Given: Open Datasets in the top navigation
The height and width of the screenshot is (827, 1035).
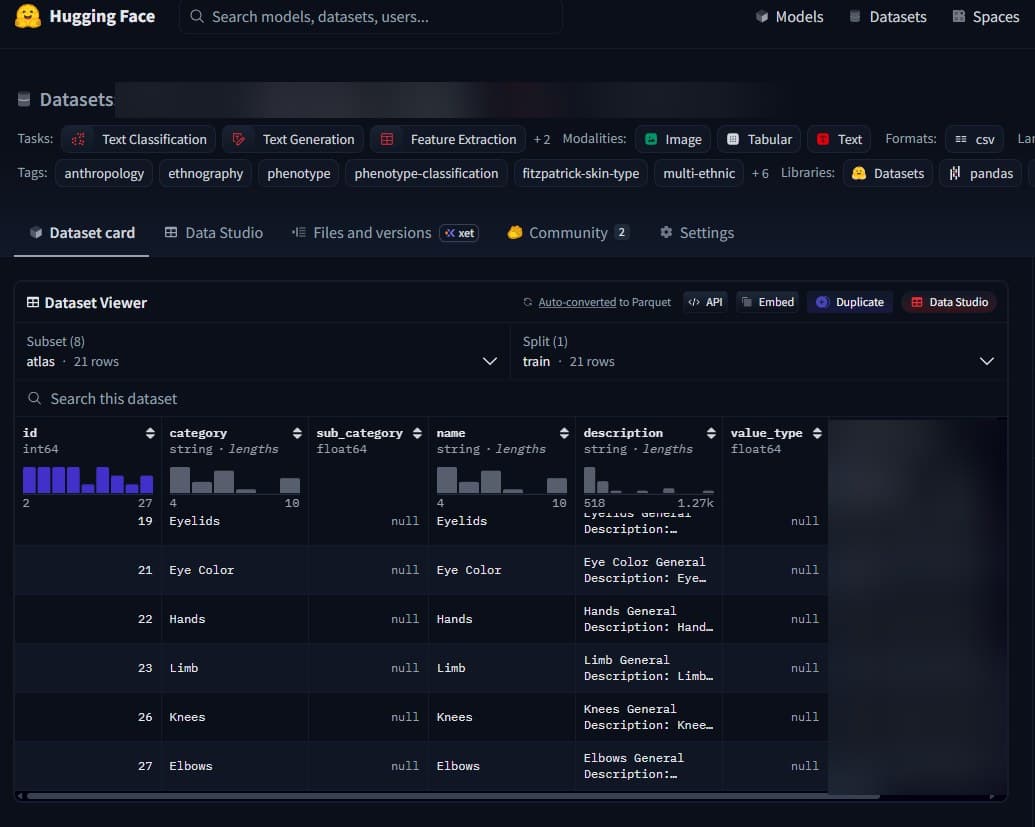Looking at the screenshot, I should click(888, 17).
